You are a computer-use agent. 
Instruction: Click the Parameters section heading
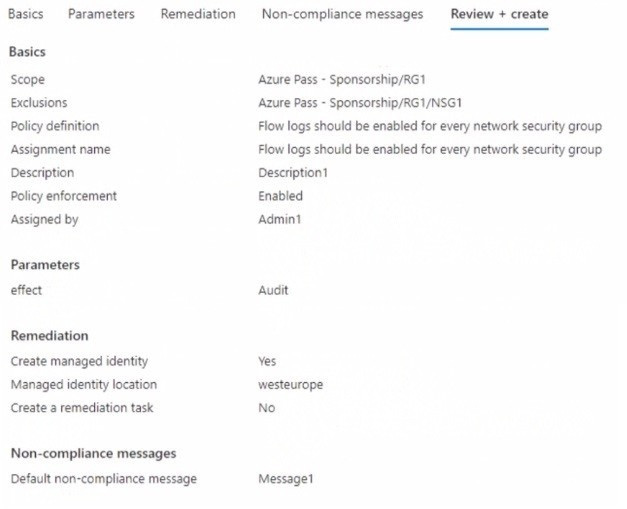point(45,264)
